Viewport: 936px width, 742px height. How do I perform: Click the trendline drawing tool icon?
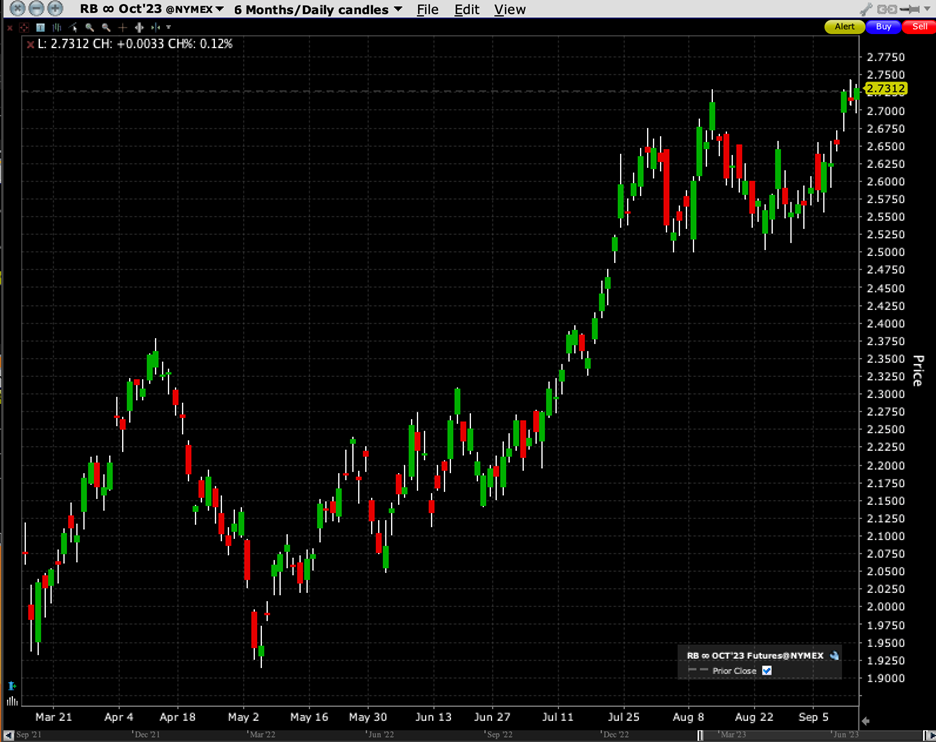[x=71, y=27]
